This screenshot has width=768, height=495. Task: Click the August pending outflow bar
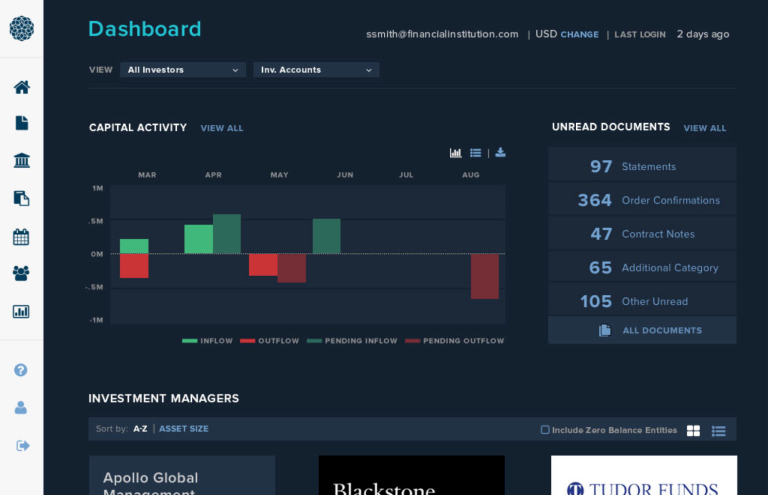click(x=485, y=277)
